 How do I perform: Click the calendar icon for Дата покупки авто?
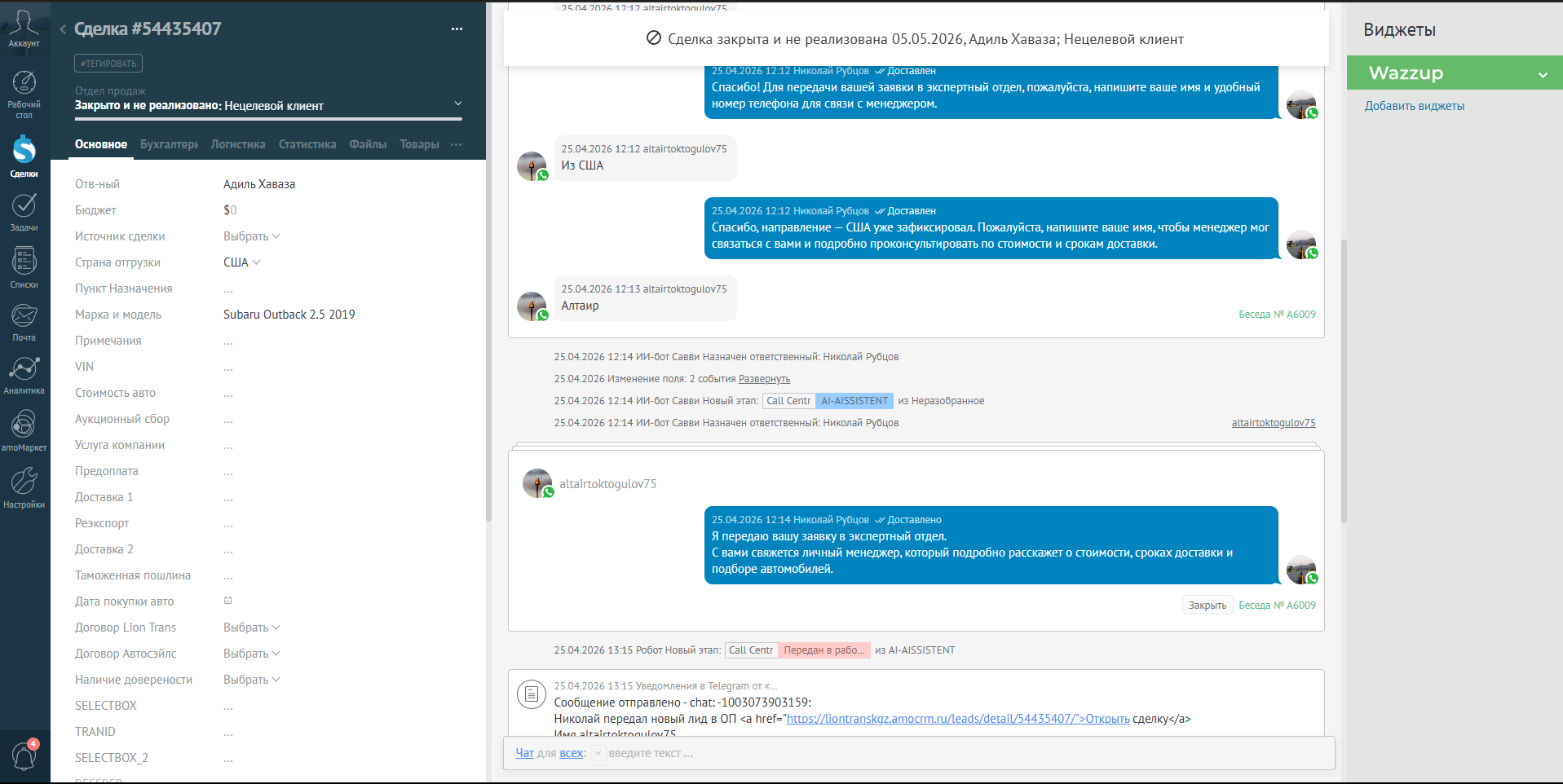coord(228,601)
